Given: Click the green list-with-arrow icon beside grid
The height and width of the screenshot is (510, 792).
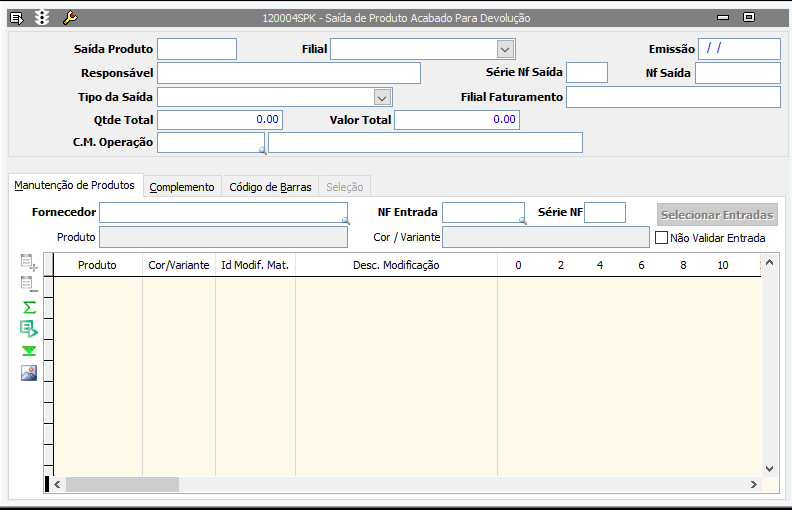Looking at the screenshot, I should pos(29,328).
